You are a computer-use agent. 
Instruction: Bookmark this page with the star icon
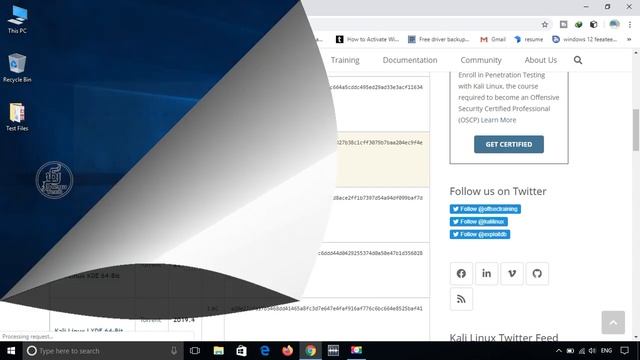[x=544, y=24]
